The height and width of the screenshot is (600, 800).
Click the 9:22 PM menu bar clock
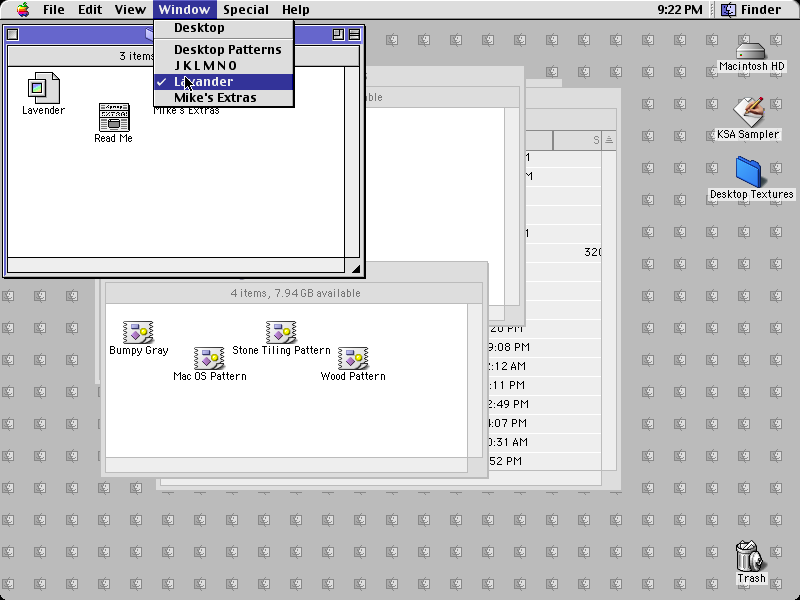(680, 10)
